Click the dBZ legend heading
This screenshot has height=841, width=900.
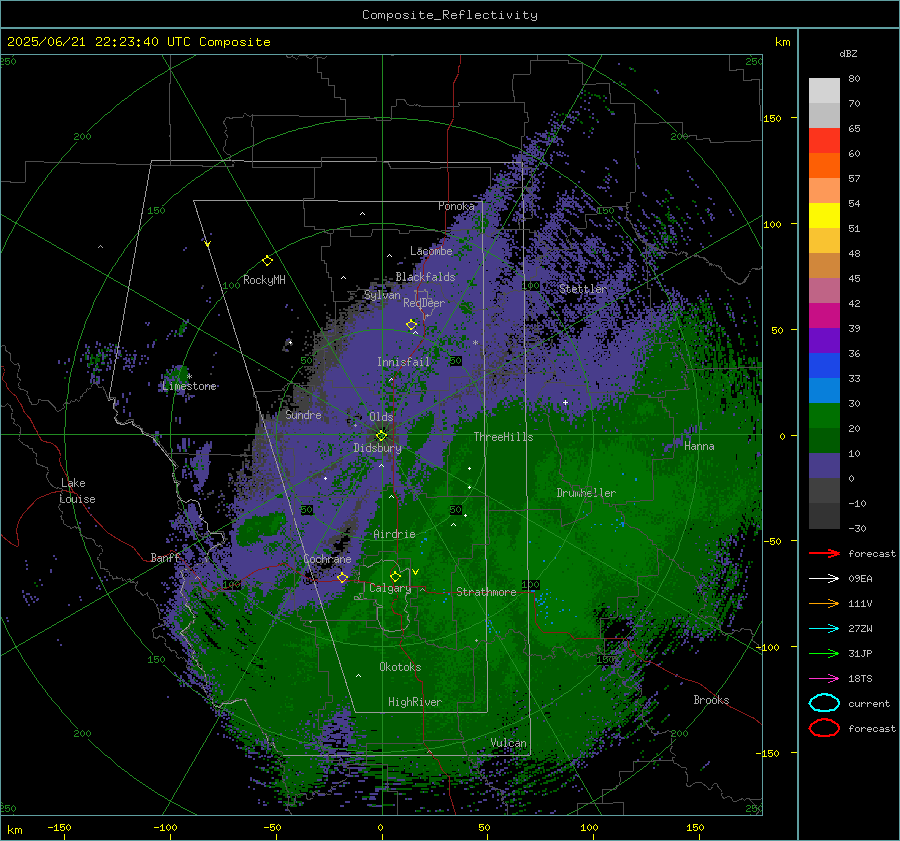[848, 53]
